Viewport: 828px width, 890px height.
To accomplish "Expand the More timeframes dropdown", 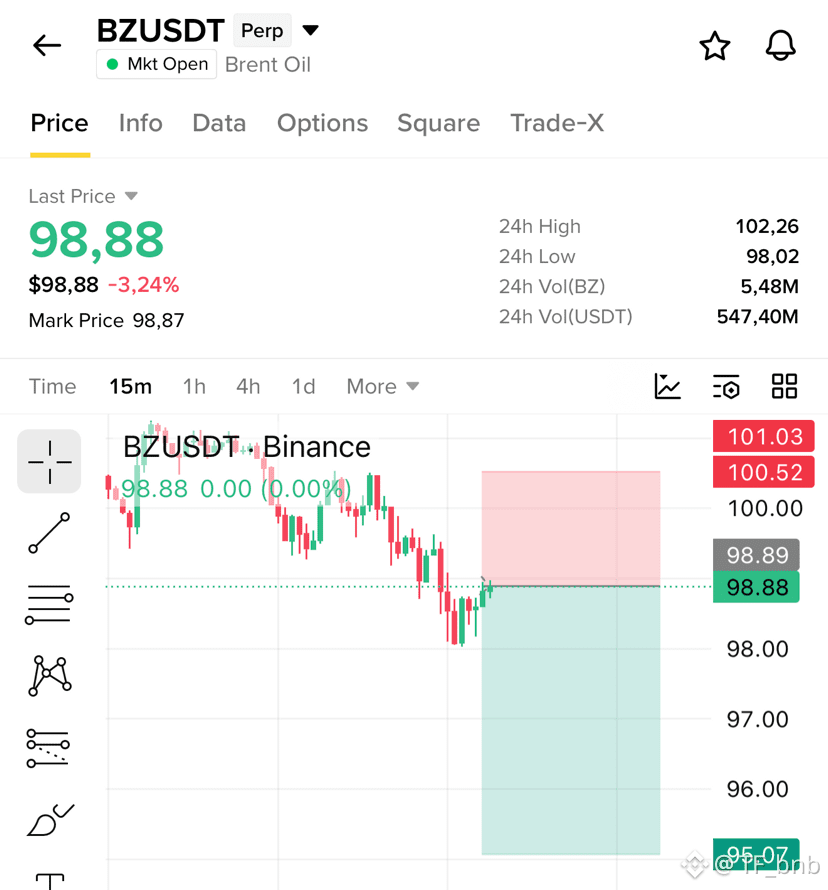I will (383, 387).
